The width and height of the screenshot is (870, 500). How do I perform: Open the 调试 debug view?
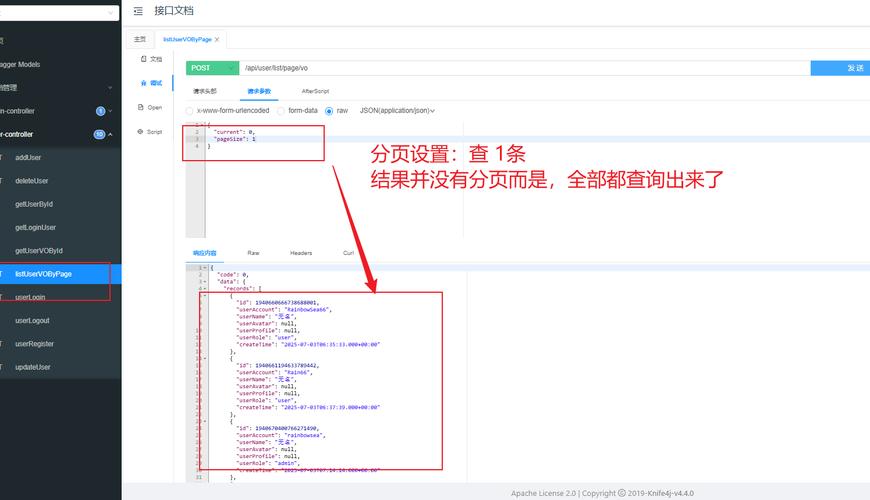pyautogui.click(x=151, y=83)
